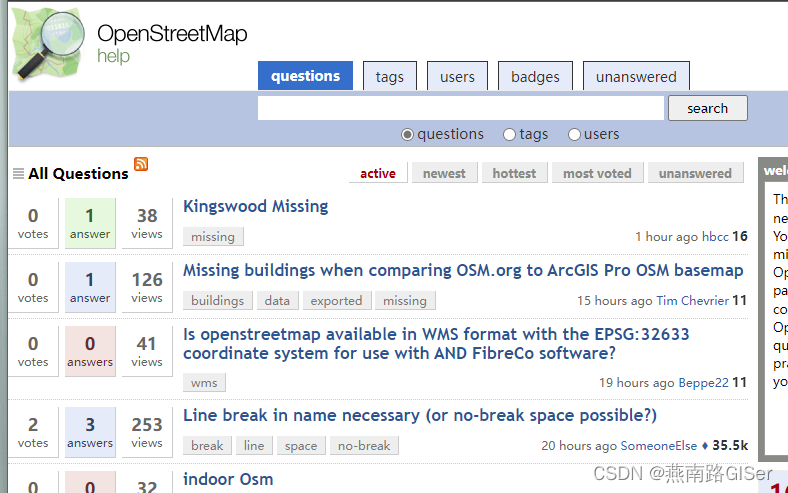Click the 0 answers box for WMS question
The image size is (788, 493).
(x=90, y=351)
